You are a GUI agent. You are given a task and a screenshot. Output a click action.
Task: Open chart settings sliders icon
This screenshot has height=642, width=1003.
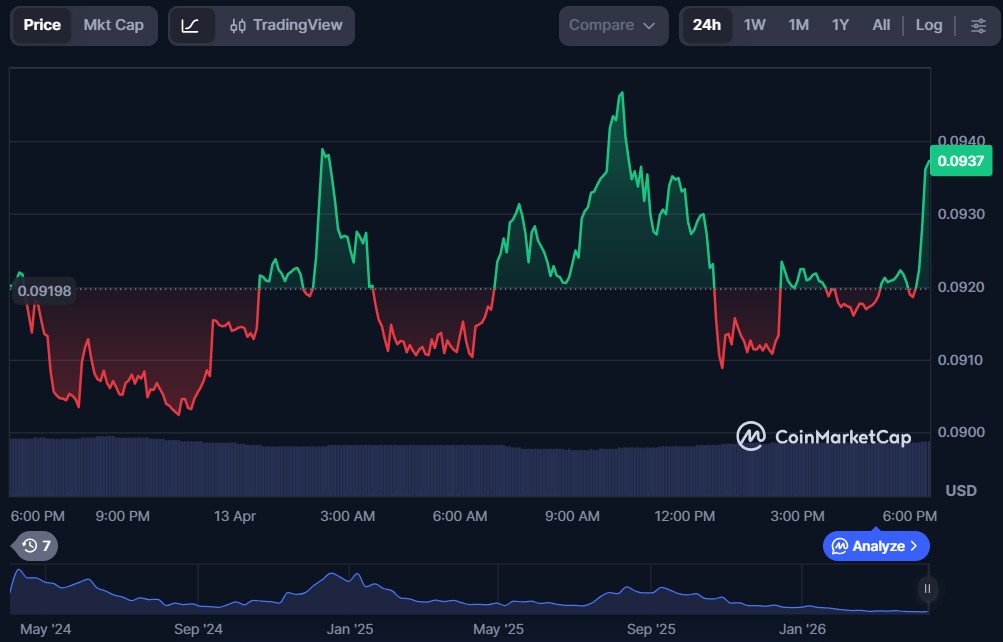[978, 25]
